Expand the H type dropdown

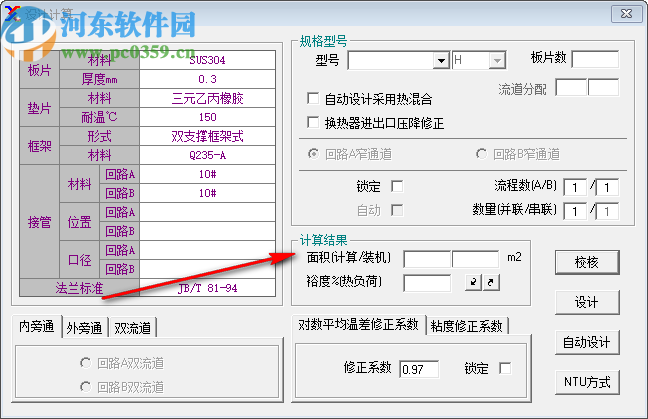click(x=498, y=61)
